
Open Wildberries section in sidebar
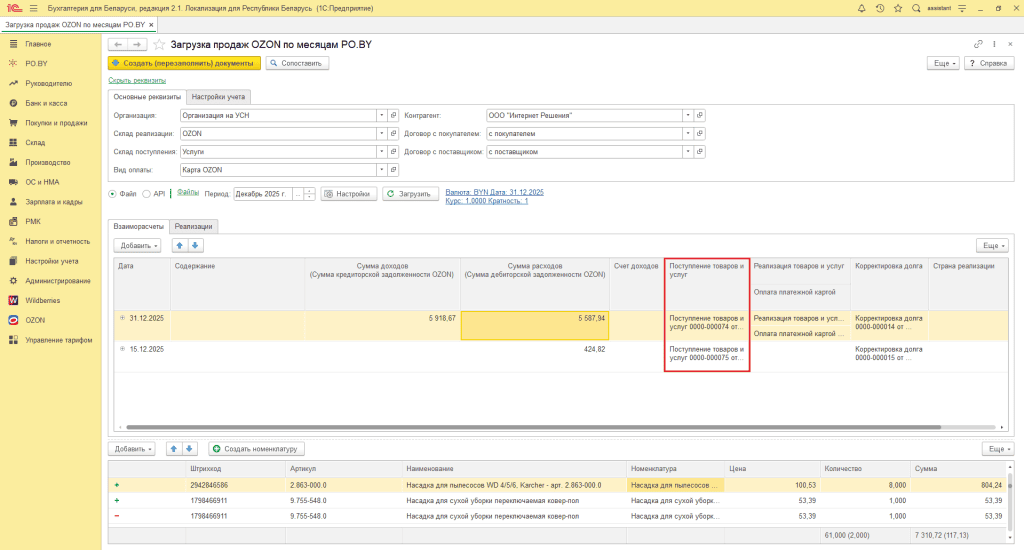coord(42,300)
